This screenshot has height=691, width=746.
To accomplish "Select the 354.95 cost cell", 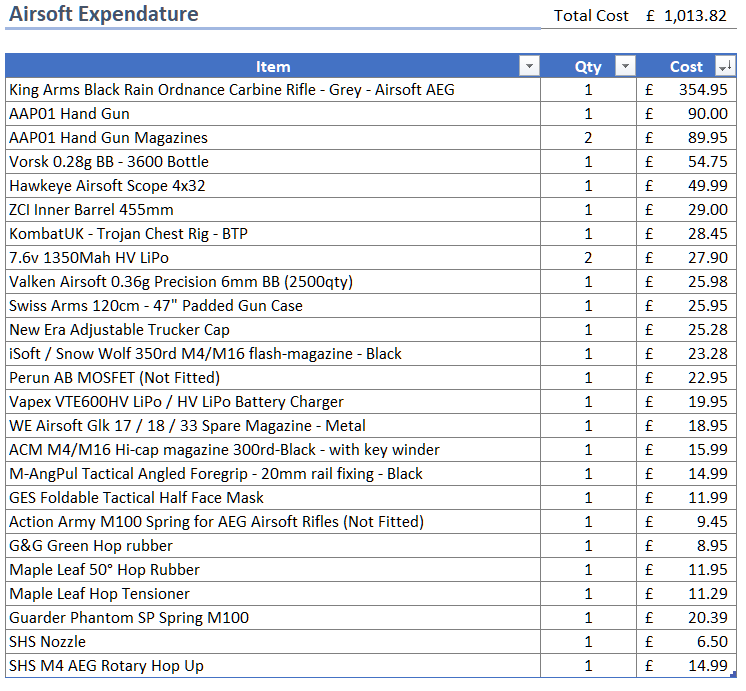I will 687,89.
